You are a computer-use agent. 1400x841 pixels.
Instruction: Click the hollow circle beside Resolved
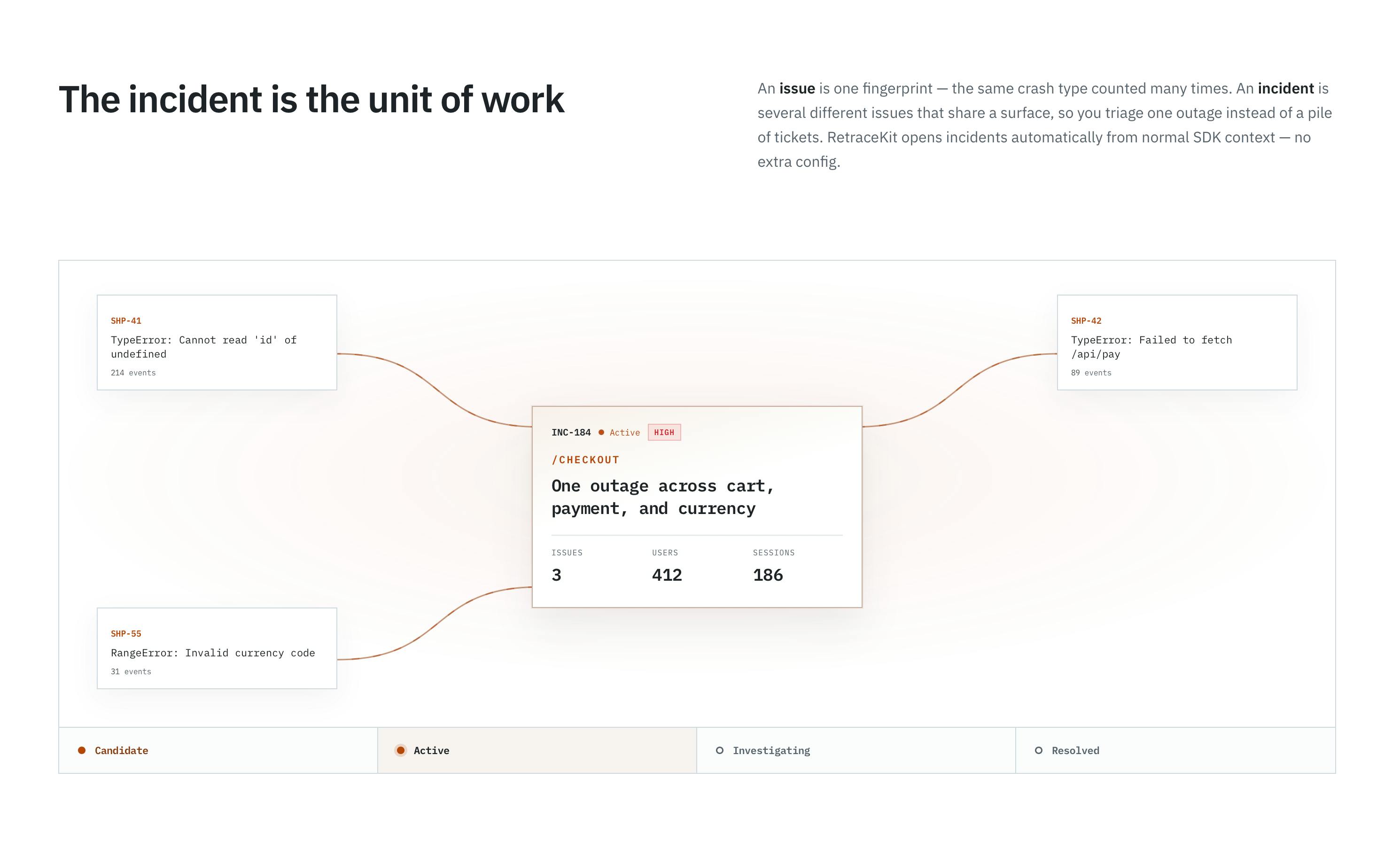pyautogui.click(x=1039, y=750)
